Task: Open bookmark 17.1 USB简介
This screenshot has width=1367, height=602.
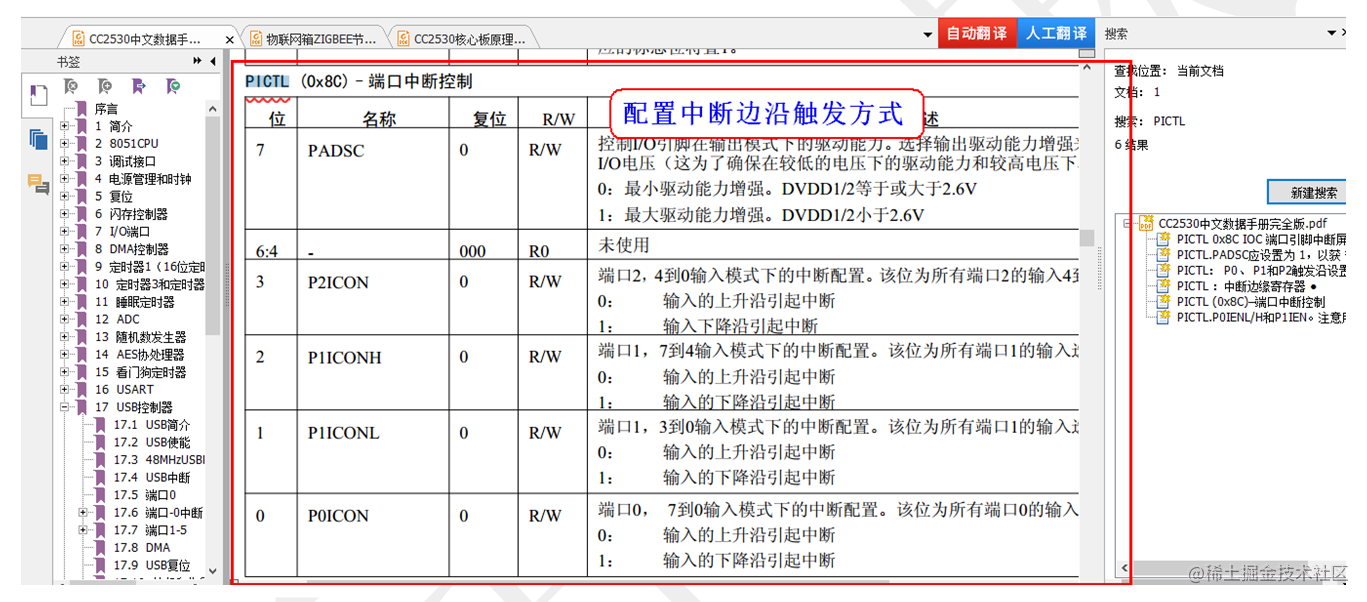Action: 152,425
